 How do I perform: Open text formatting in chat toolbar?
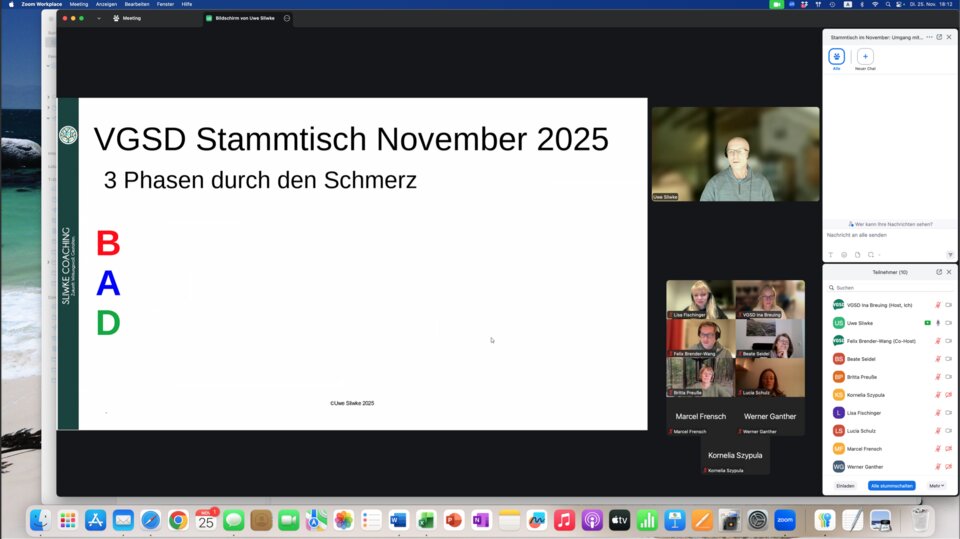coord(831,255)
